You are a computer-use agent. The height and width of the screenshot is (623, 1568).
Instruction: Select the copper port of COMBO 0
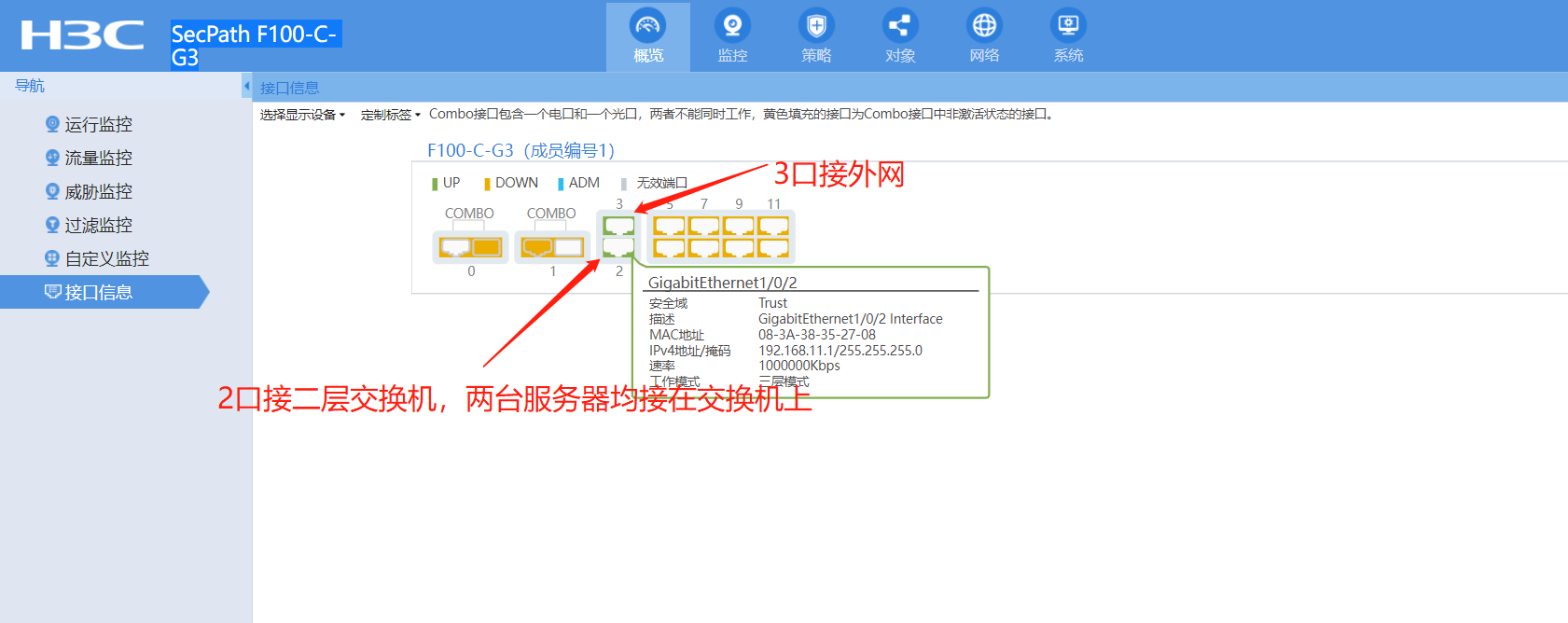pos(454,247)
